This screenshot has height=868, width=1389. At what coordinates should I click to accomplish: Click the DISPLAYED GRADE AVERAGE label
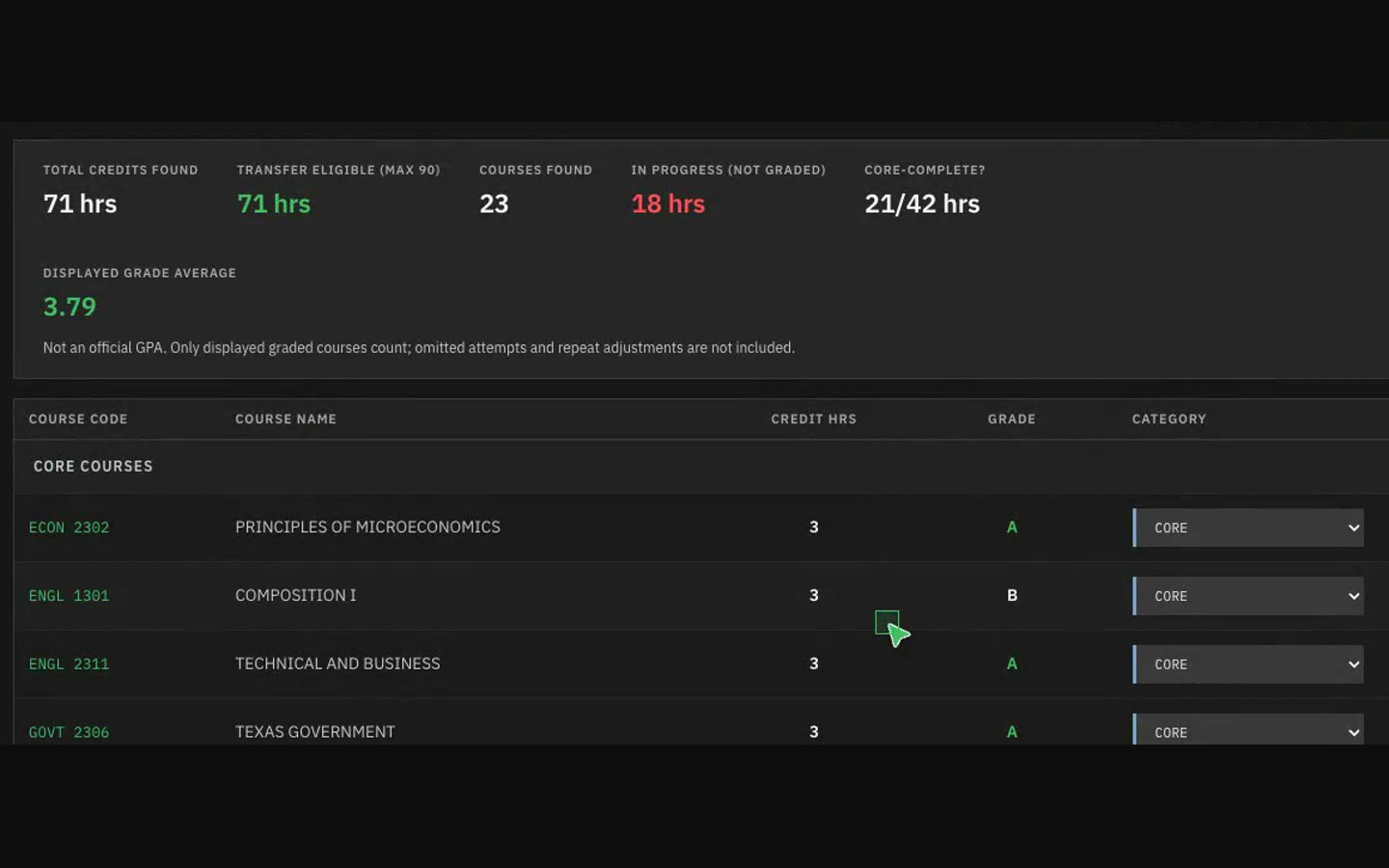pyautogui.click(x=140, y=273)
